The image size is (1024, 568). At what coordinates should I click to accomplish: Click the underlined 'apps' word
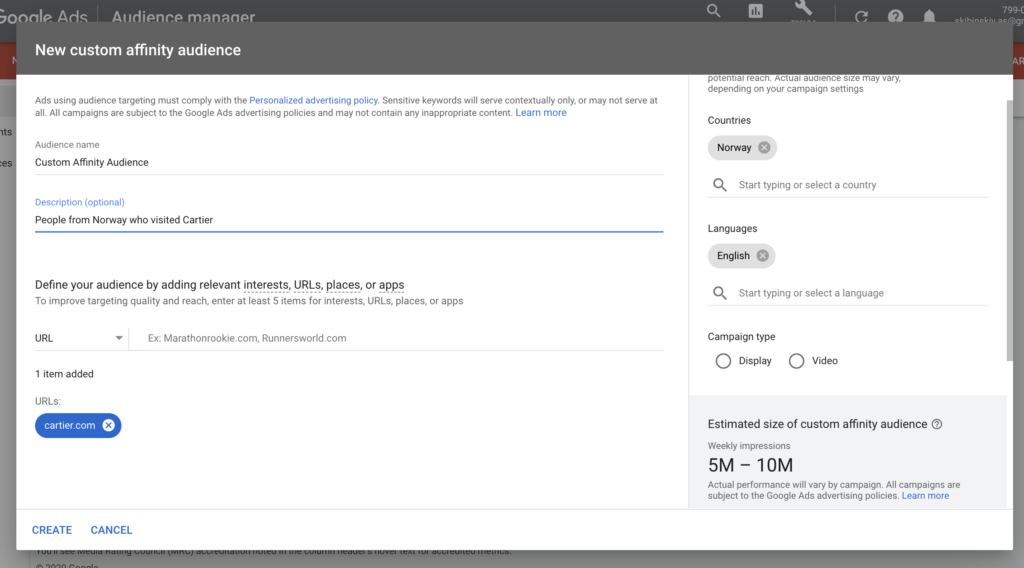coord(391,285)
